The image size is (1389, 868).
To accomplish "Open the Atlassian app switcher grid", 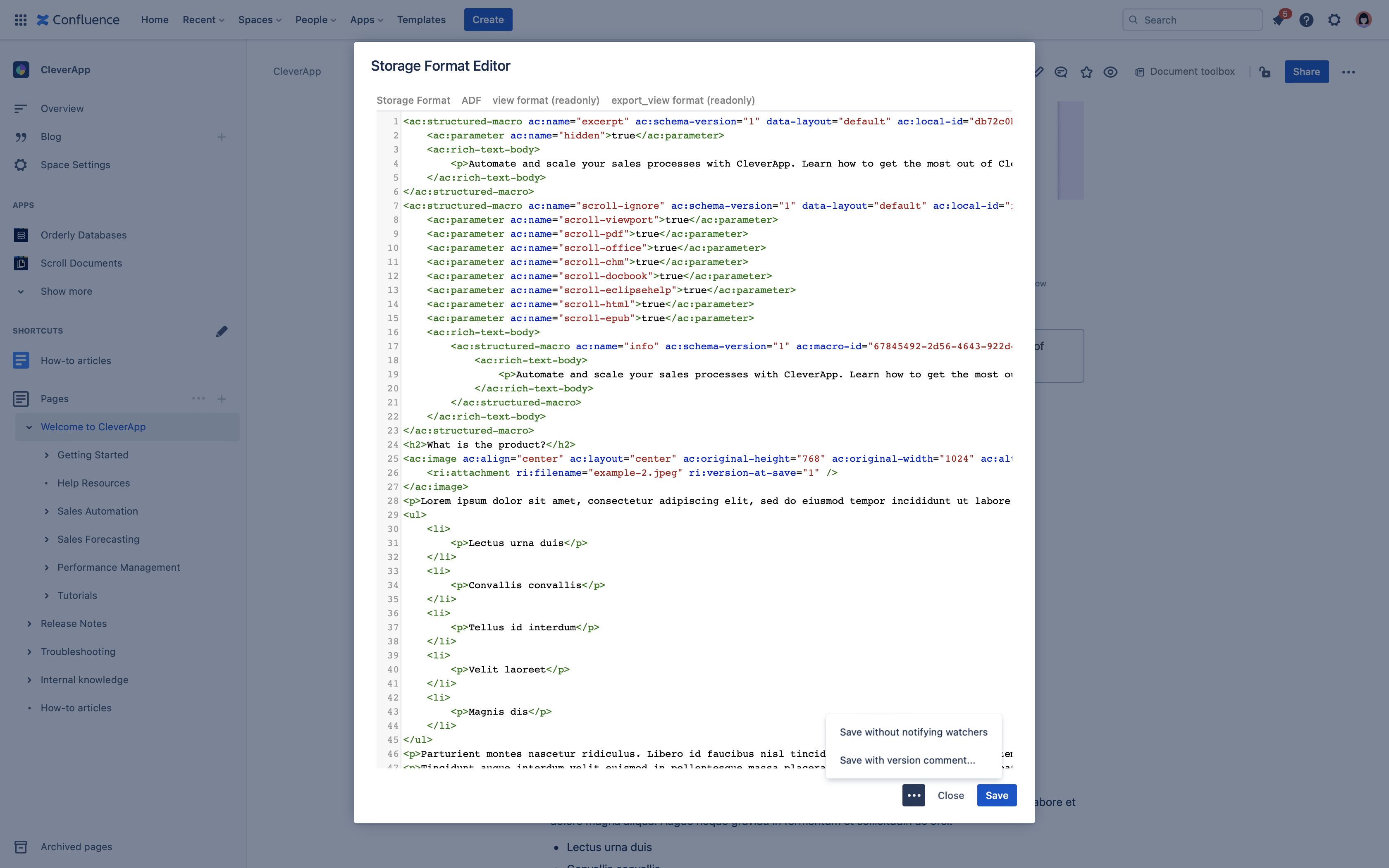I will pyautogui.click(x=21, y=19).
